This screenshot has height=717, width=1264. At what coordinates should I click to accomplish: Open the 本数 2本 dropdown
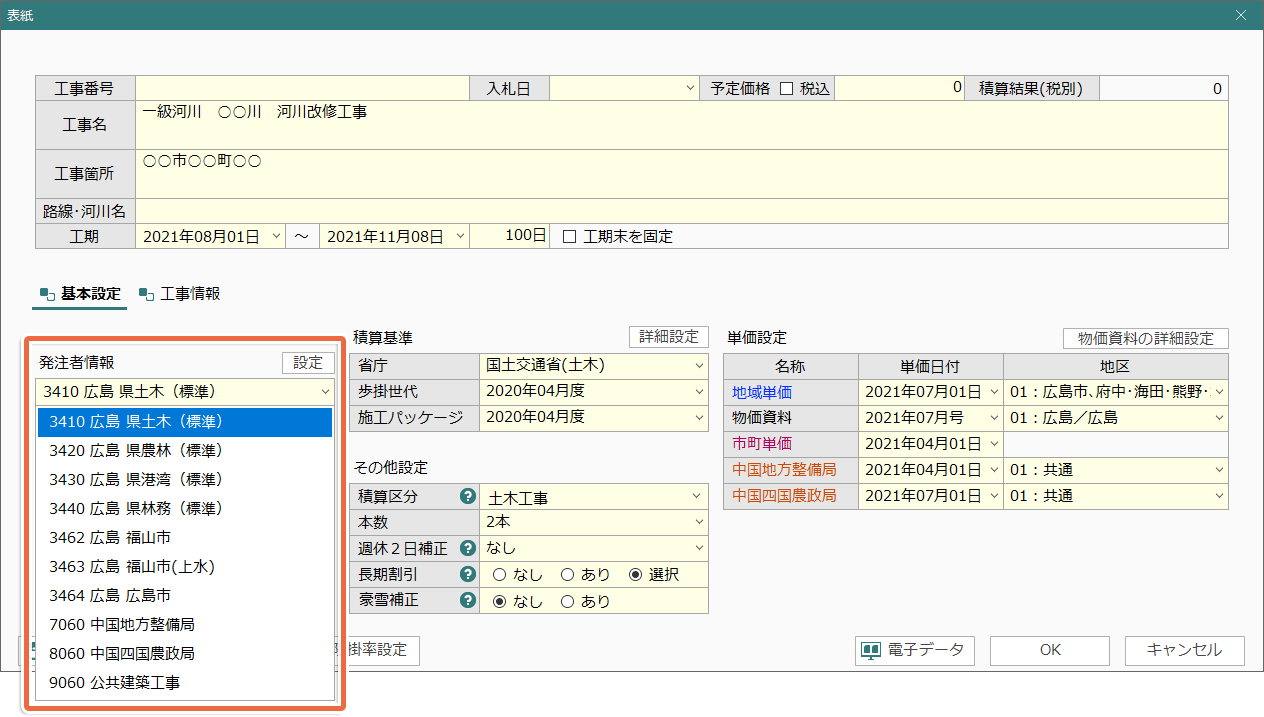coord(699,522)
